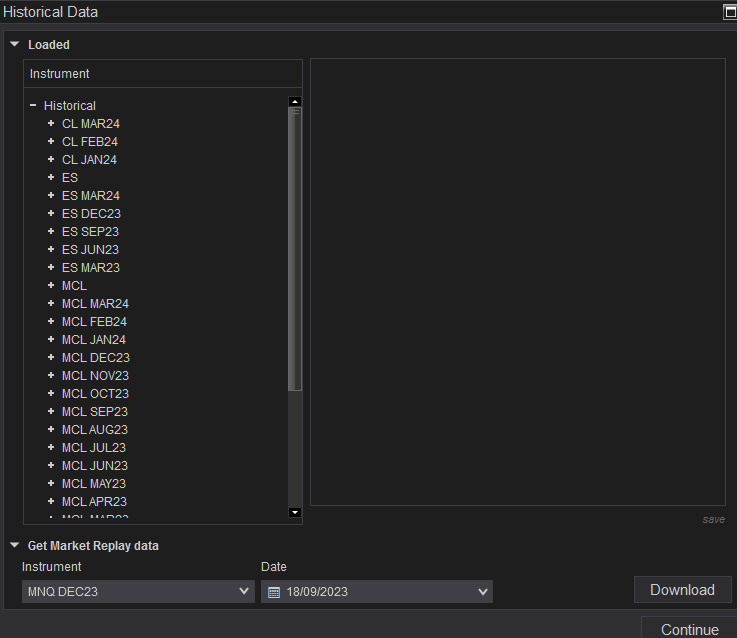
Task: Expand the CL MAR24 node
Action: point(51,123)
